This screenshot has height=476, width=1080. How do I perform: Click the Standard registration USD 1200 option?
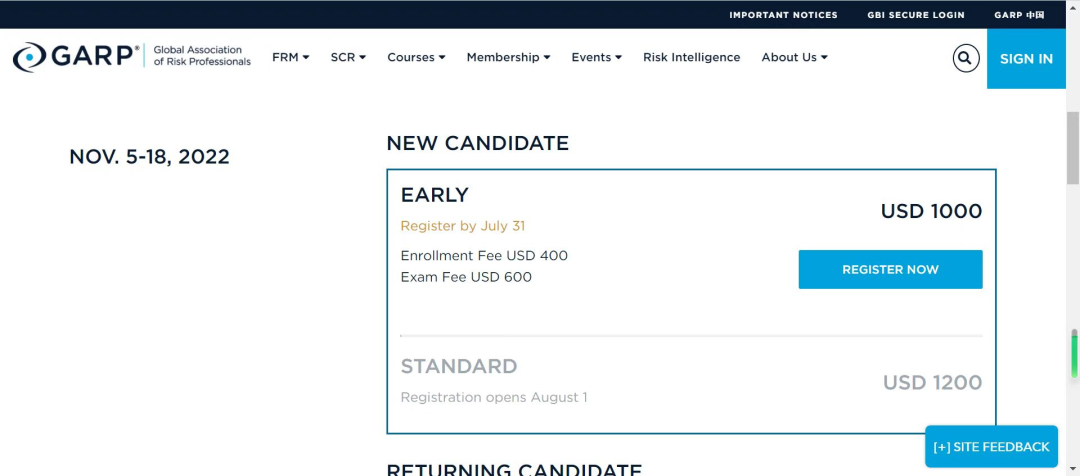coord(932,382)
